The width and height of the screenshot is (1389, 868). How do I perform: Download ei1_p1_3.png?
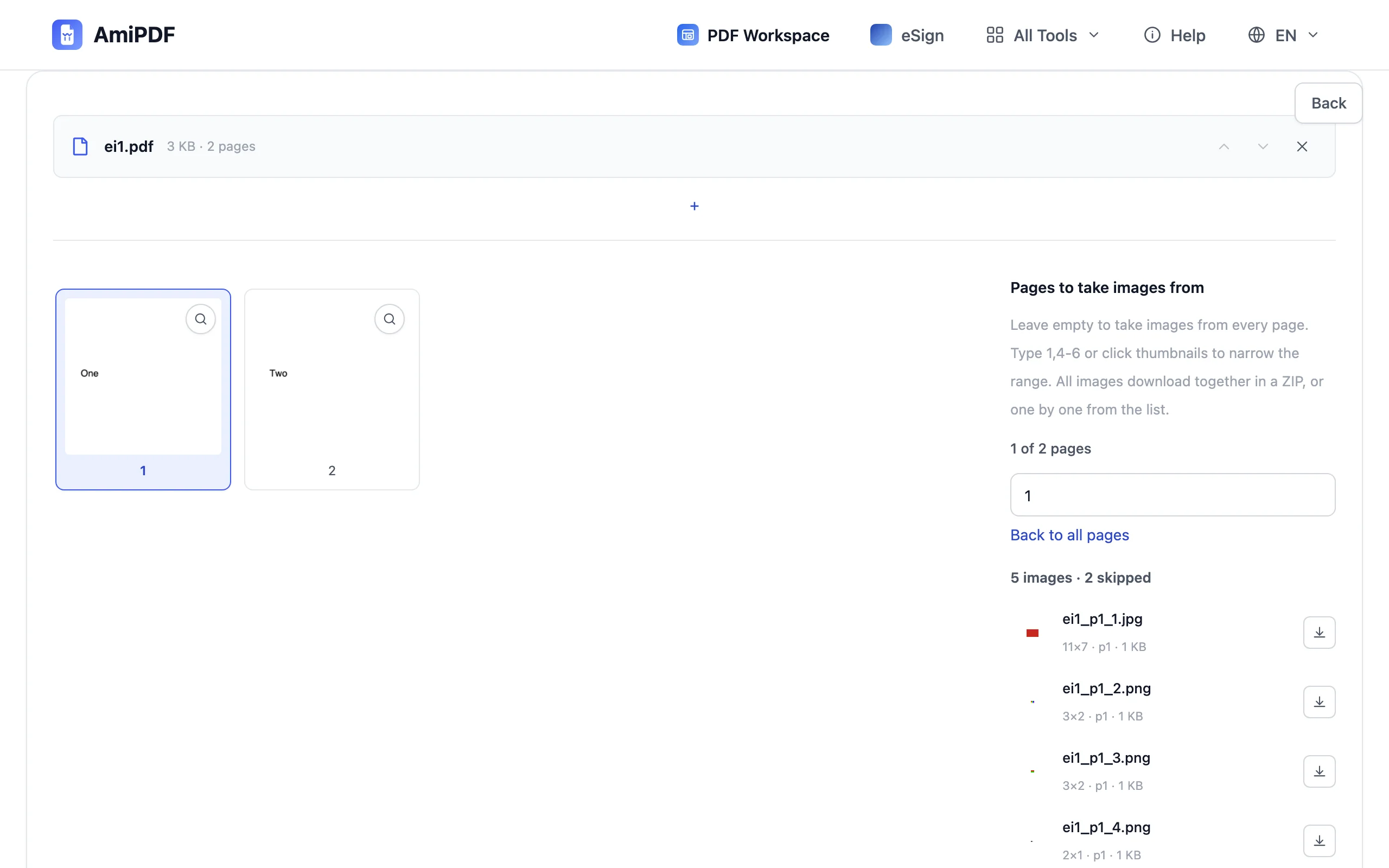(1319, 771)
